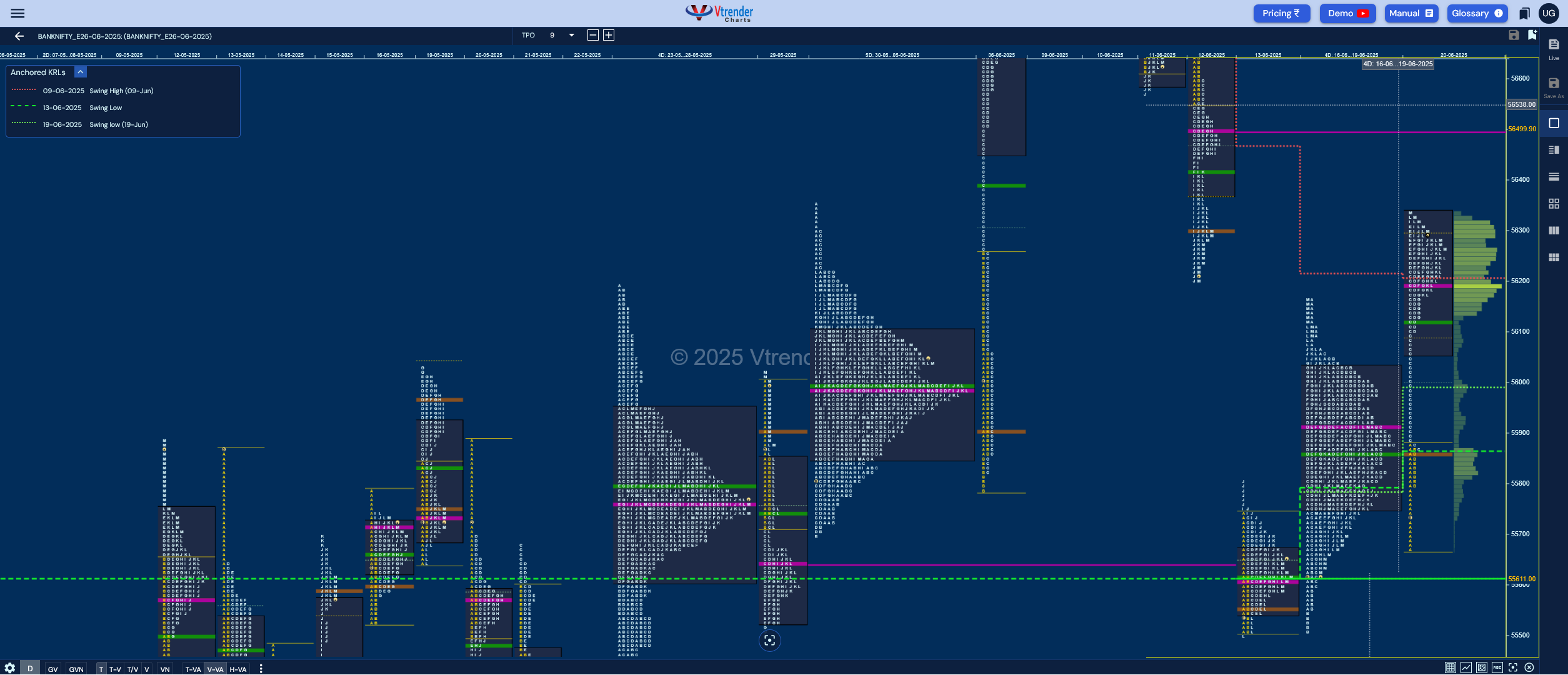
Task: Toggle the T-V display mode
Action: point(115,669)
